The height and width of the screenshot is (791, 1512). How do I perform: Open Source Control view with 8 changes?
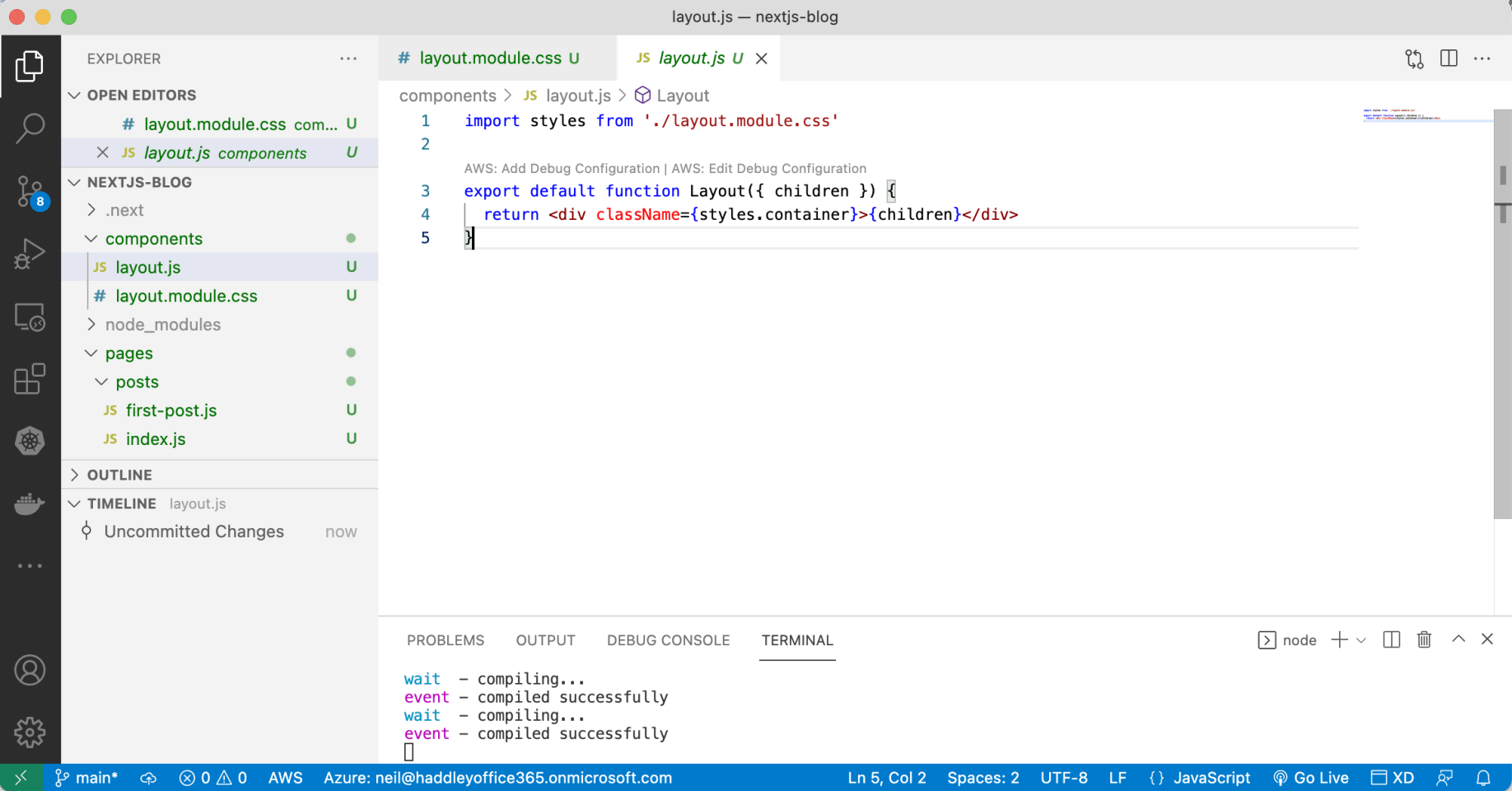point(30,191)
